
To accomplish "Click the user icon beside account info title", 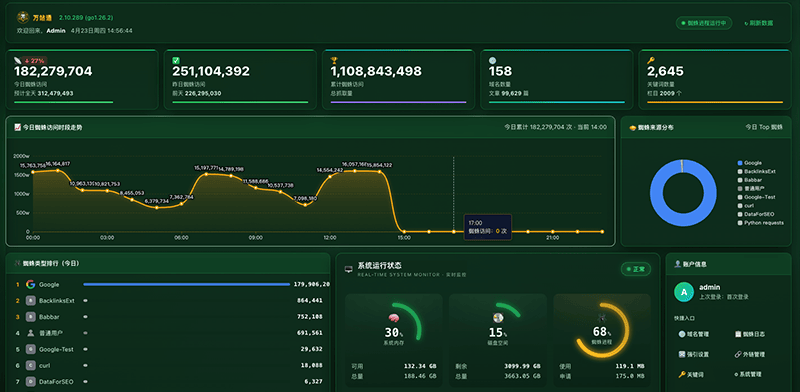I will pyautogui.click(x=678, y=264).
